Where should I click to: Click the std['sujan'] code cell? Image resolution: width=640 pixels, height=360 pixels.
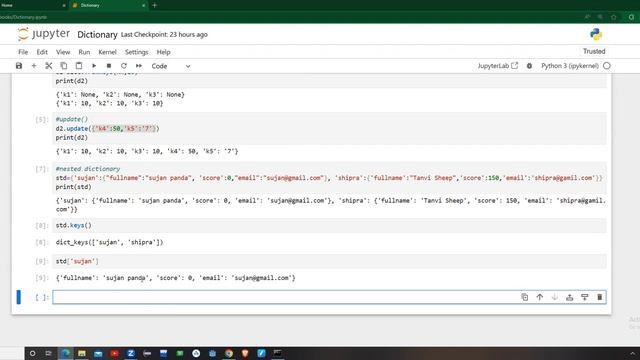point(329,261)
